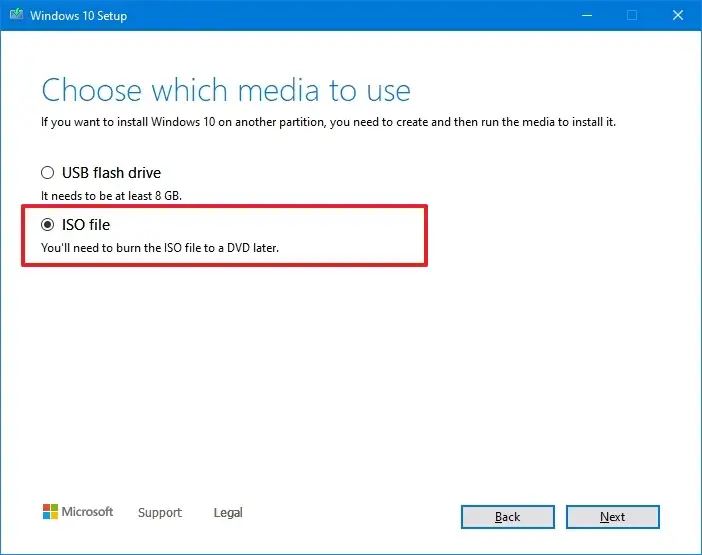Click the 'Choose which media to use' heading
Viewport: 702px width, 555px height.
(226, 90)
